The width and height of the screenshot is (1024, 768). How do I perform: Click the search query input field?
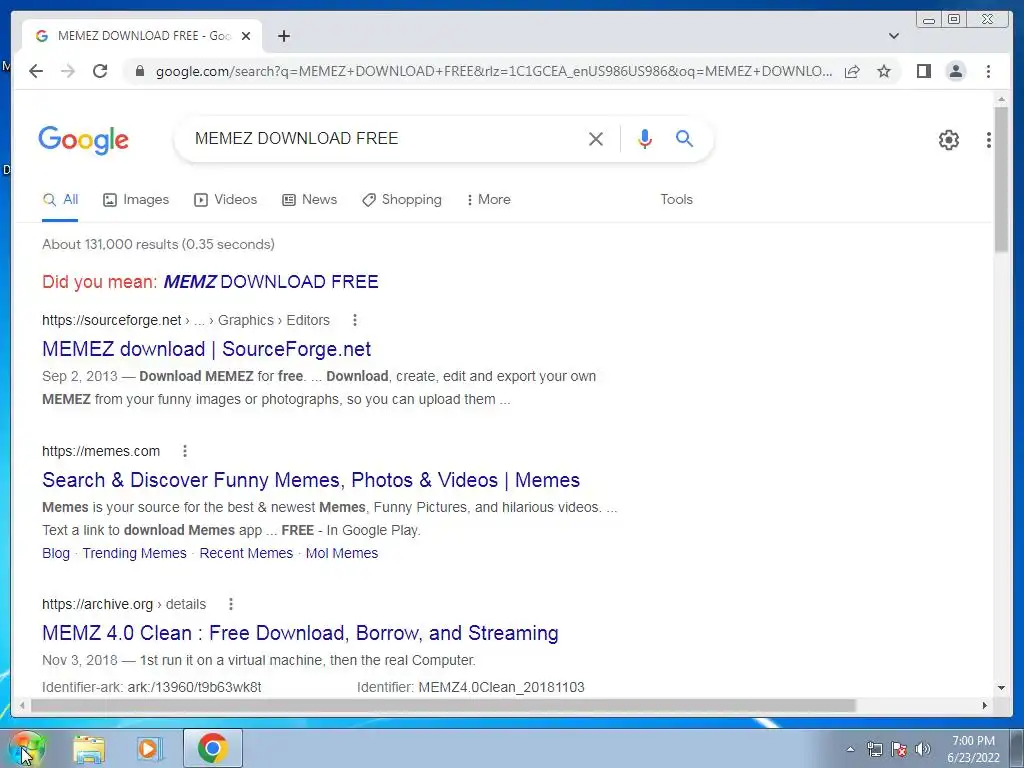(x=385, y=138)
